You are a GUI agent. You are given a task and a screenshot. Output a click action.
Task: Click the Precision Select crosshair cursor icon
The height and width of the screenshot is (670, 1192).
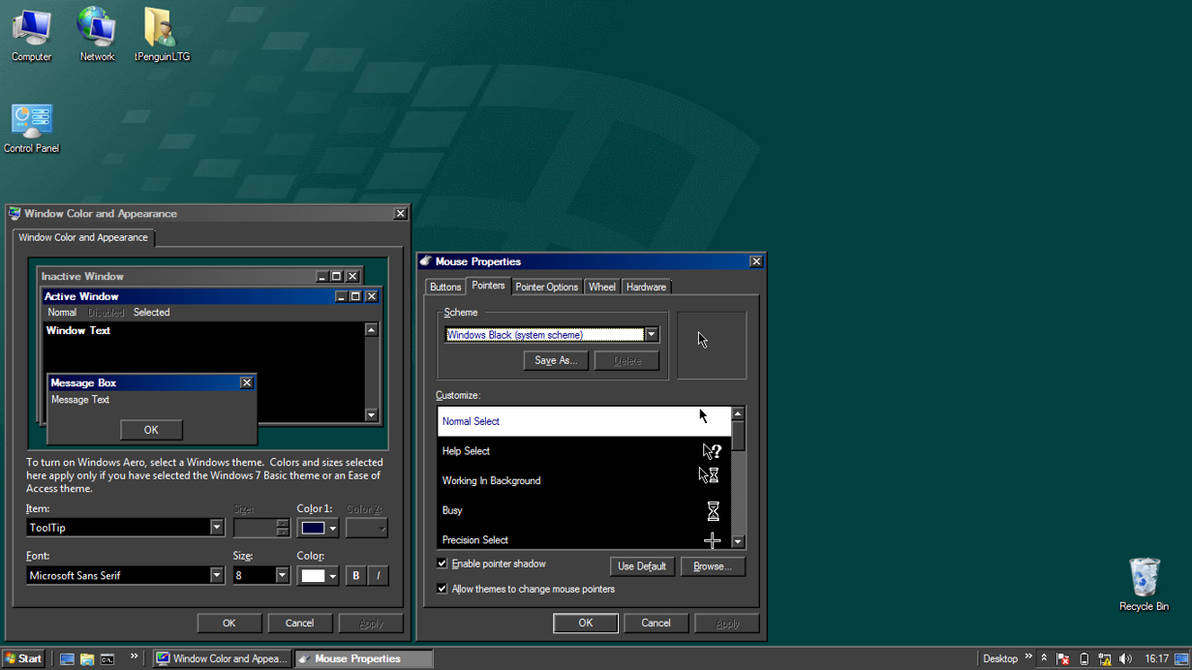coord(712,540)
